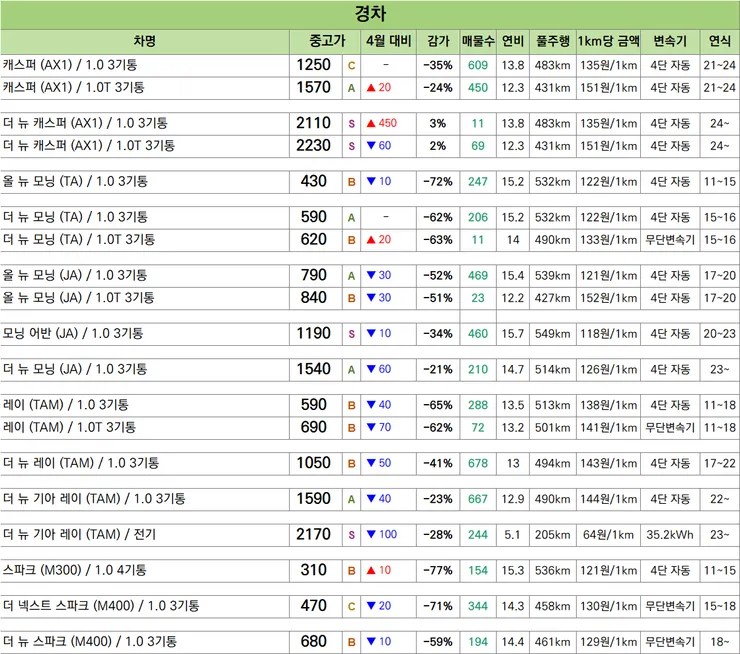Click the battery value 35.2kWh

click(670, 535)
